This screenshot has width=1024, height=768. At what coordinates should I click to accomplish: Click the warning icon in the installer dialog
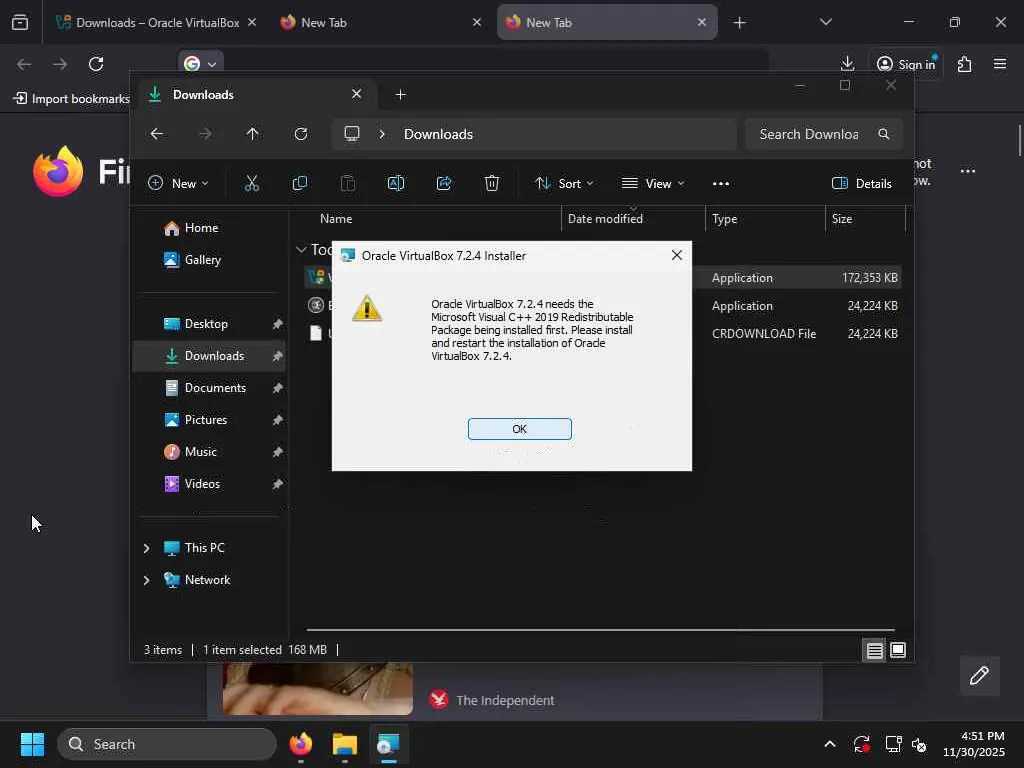coord(367,308)
